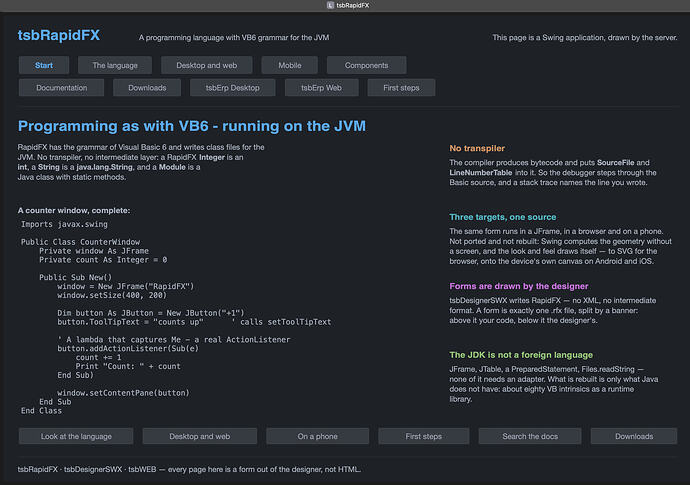Click the A counter window, complete label
Screen dimensions: 690x485
pos(74,210)
